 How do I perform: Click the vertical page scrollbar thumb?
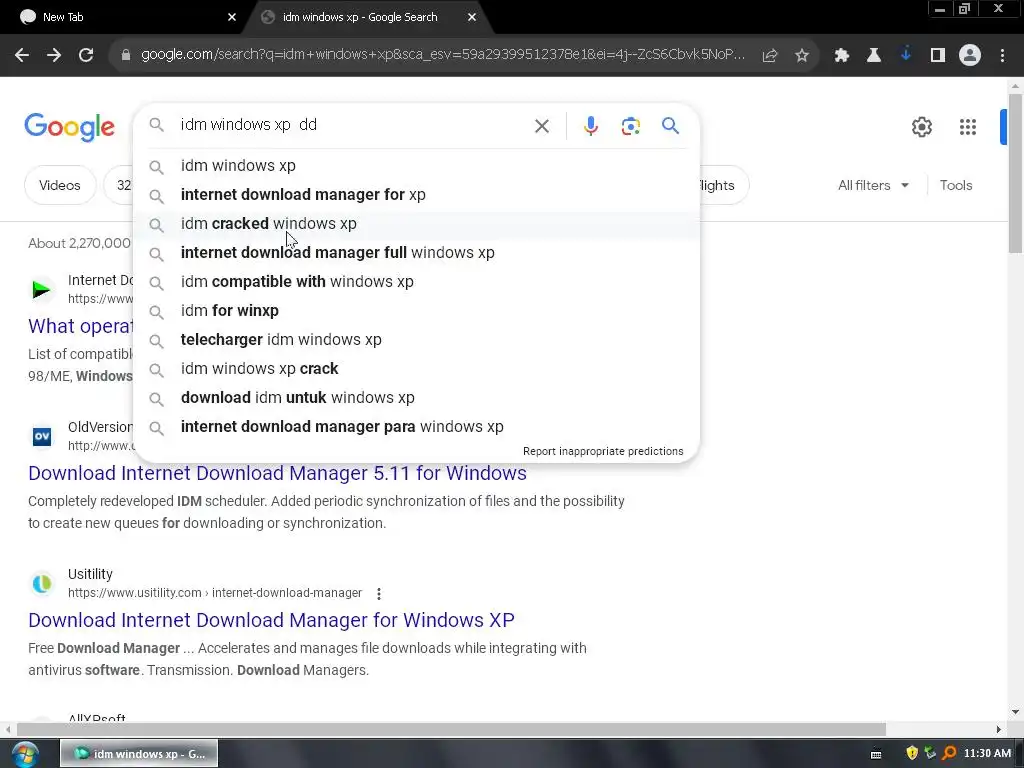pyautogui.click(x=1015, y=173)
